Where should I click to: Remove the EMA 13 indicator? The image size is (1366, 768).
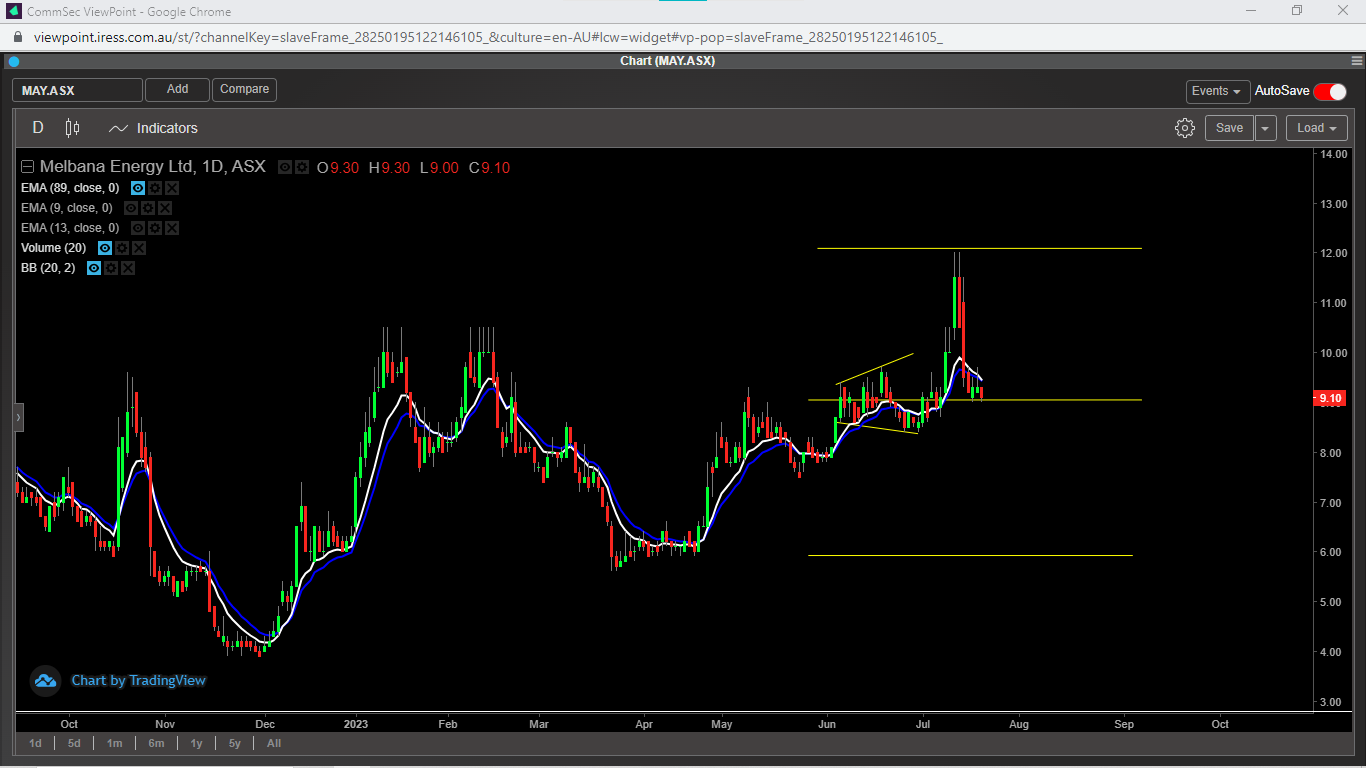[172, 228]
